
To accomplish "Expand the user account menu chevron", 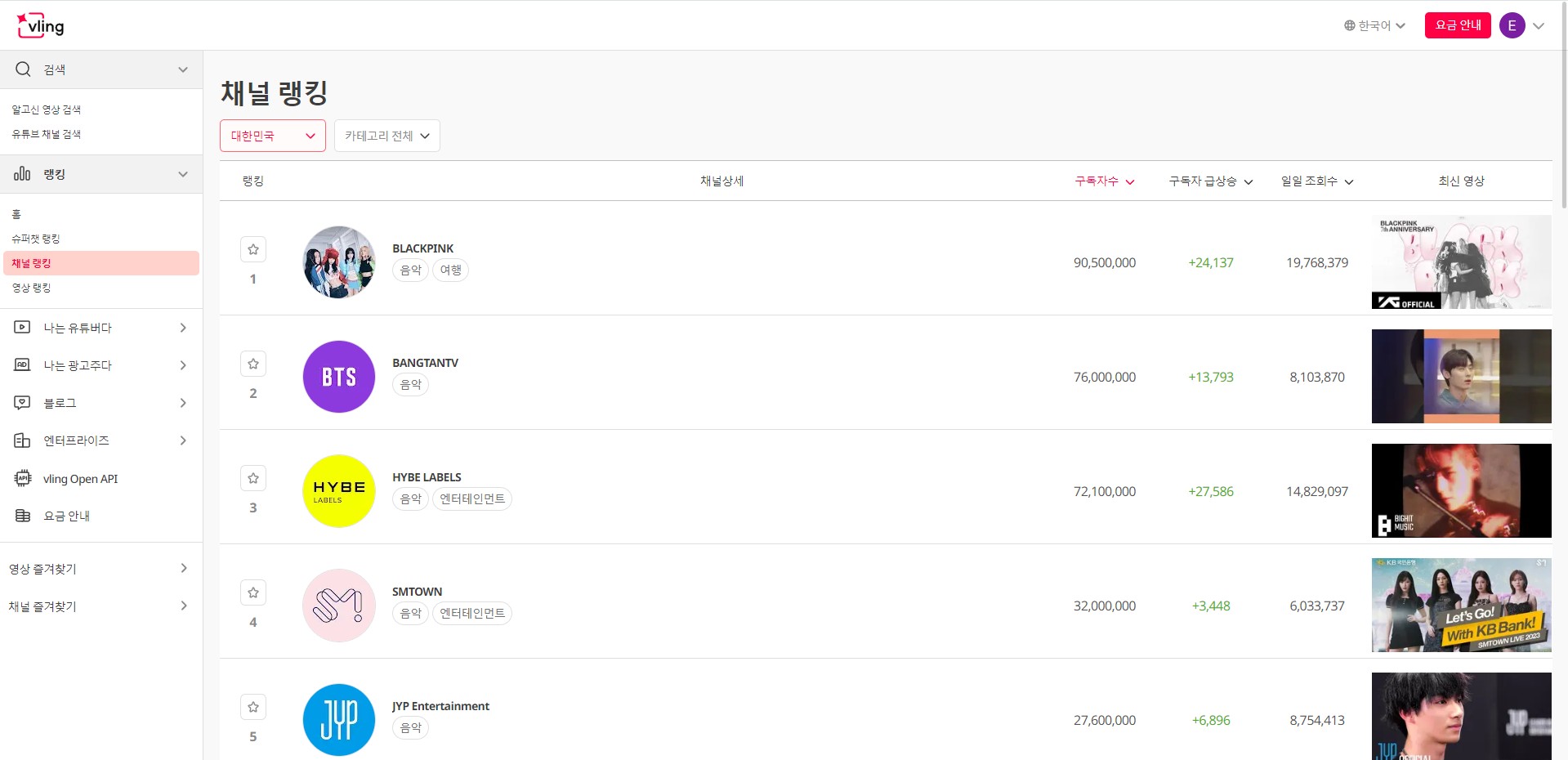I will point(1539,25).
